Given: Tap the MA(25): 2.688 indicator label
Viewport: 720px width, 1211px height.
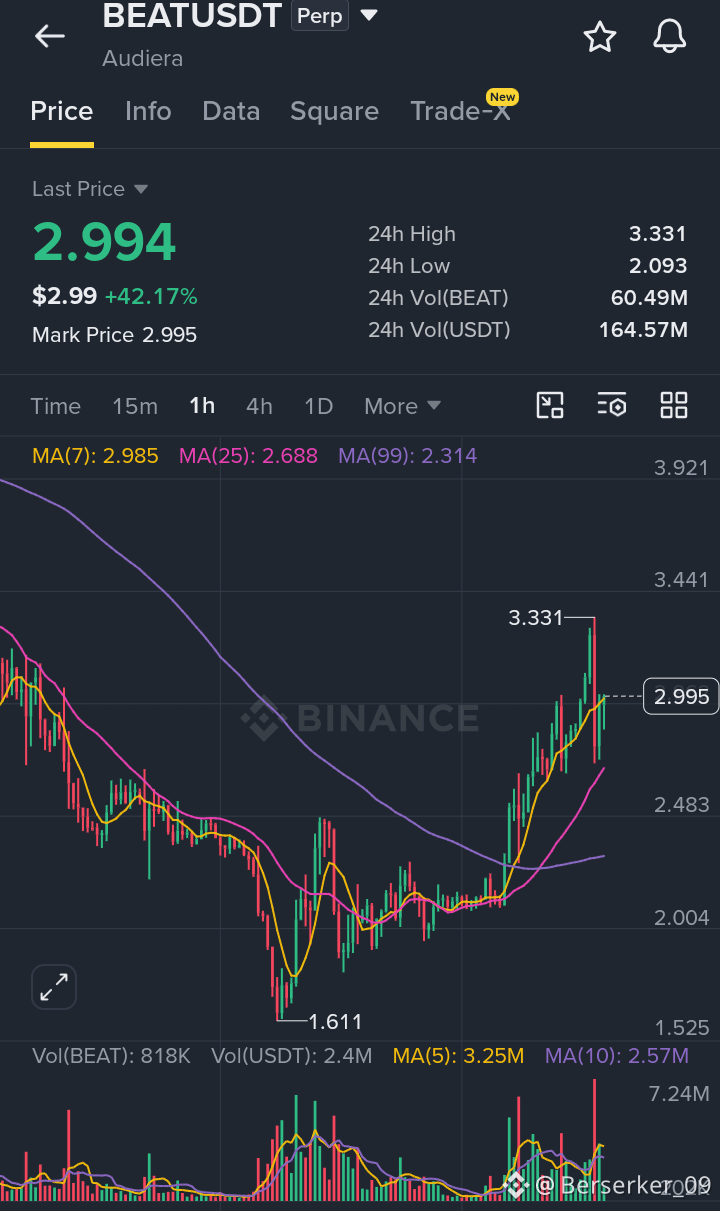Looking at the screenshot, I should (x=248, y=456).
